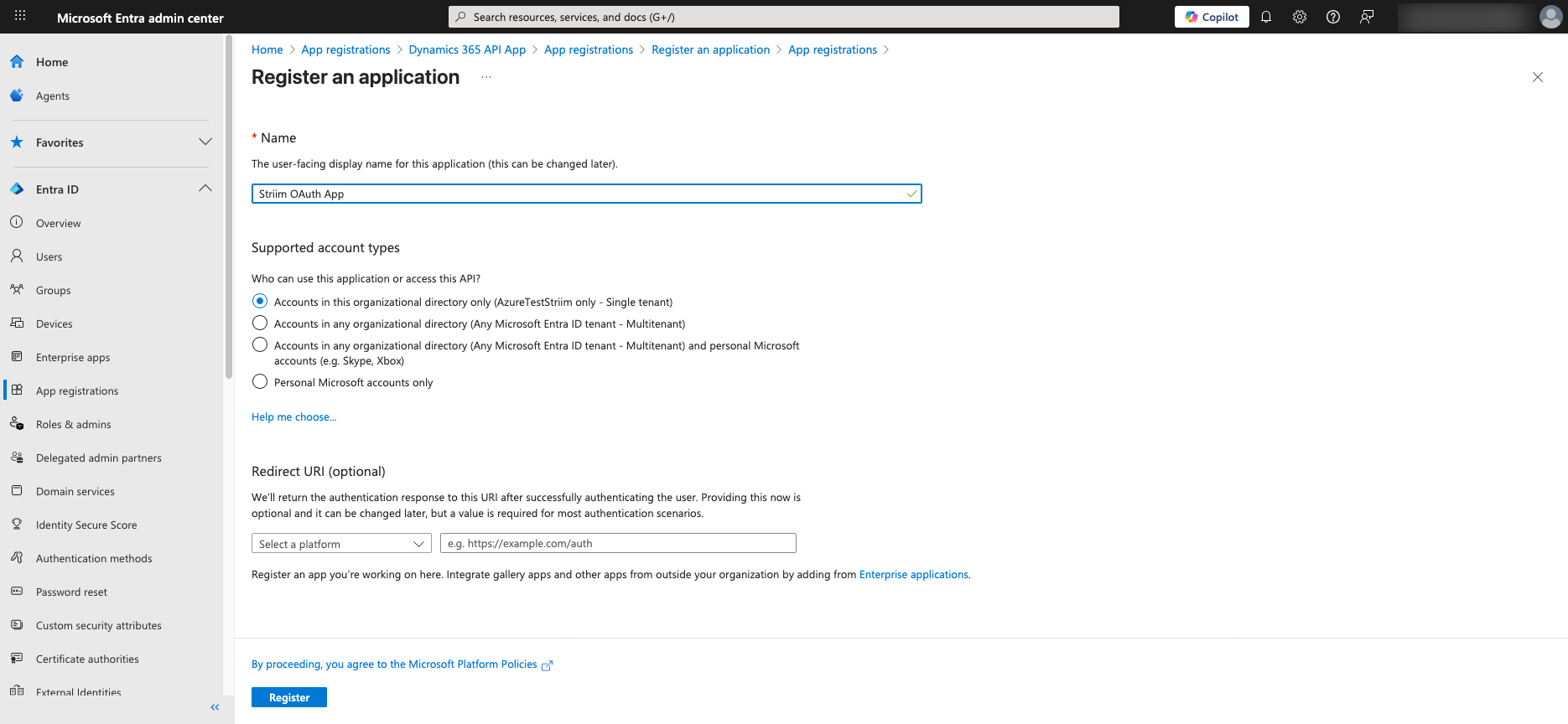Click the feedback icon in top bar

tap(1367, 16)
